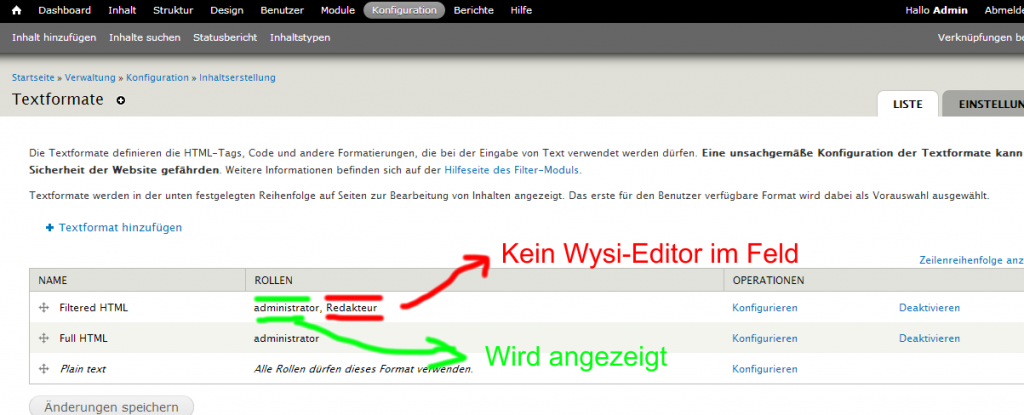The width and height of the screenshot is (1024, 415).
Task: Switch to the Liste tab
Action: point(907,104)
